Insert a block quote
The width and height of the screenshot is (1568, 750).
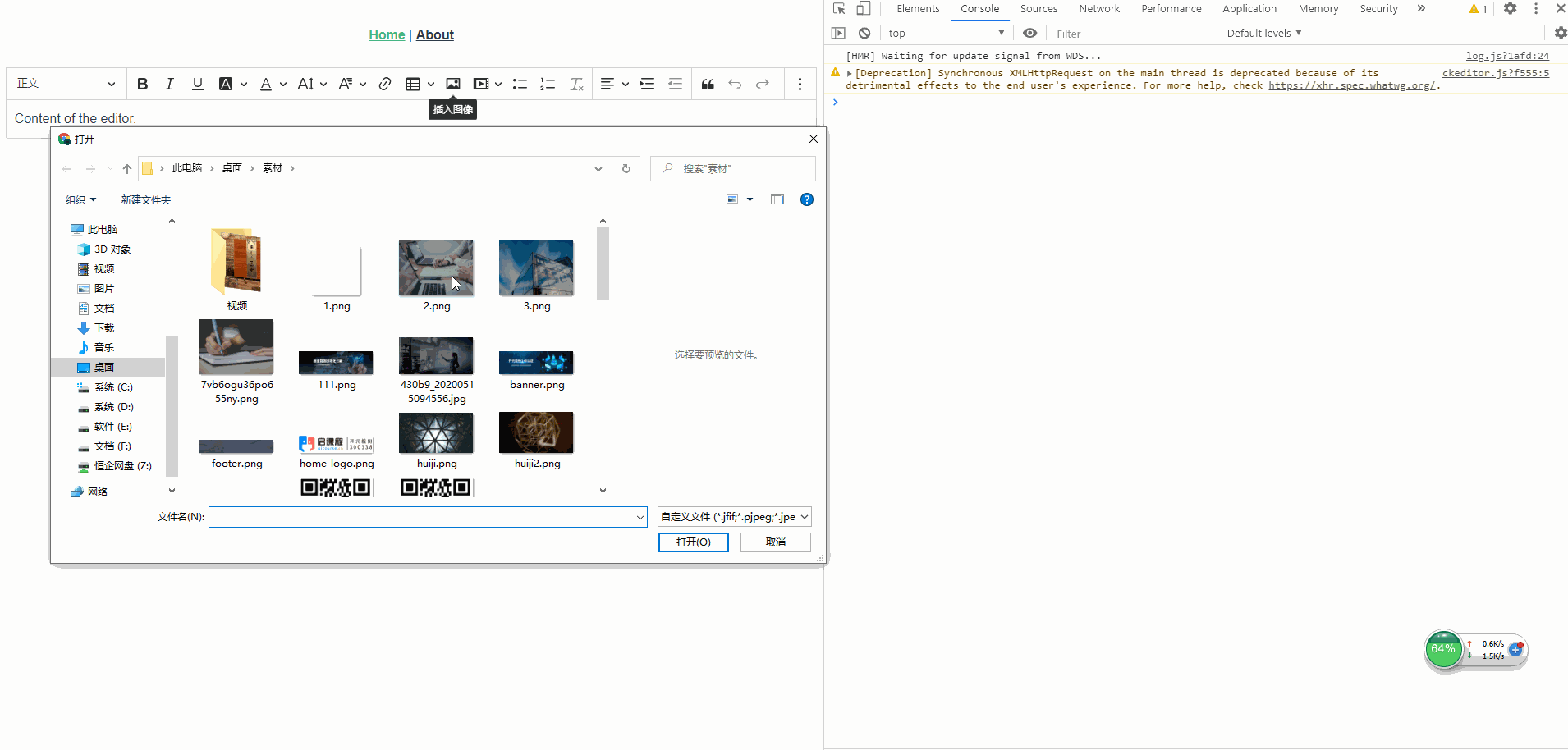point(708,84)
